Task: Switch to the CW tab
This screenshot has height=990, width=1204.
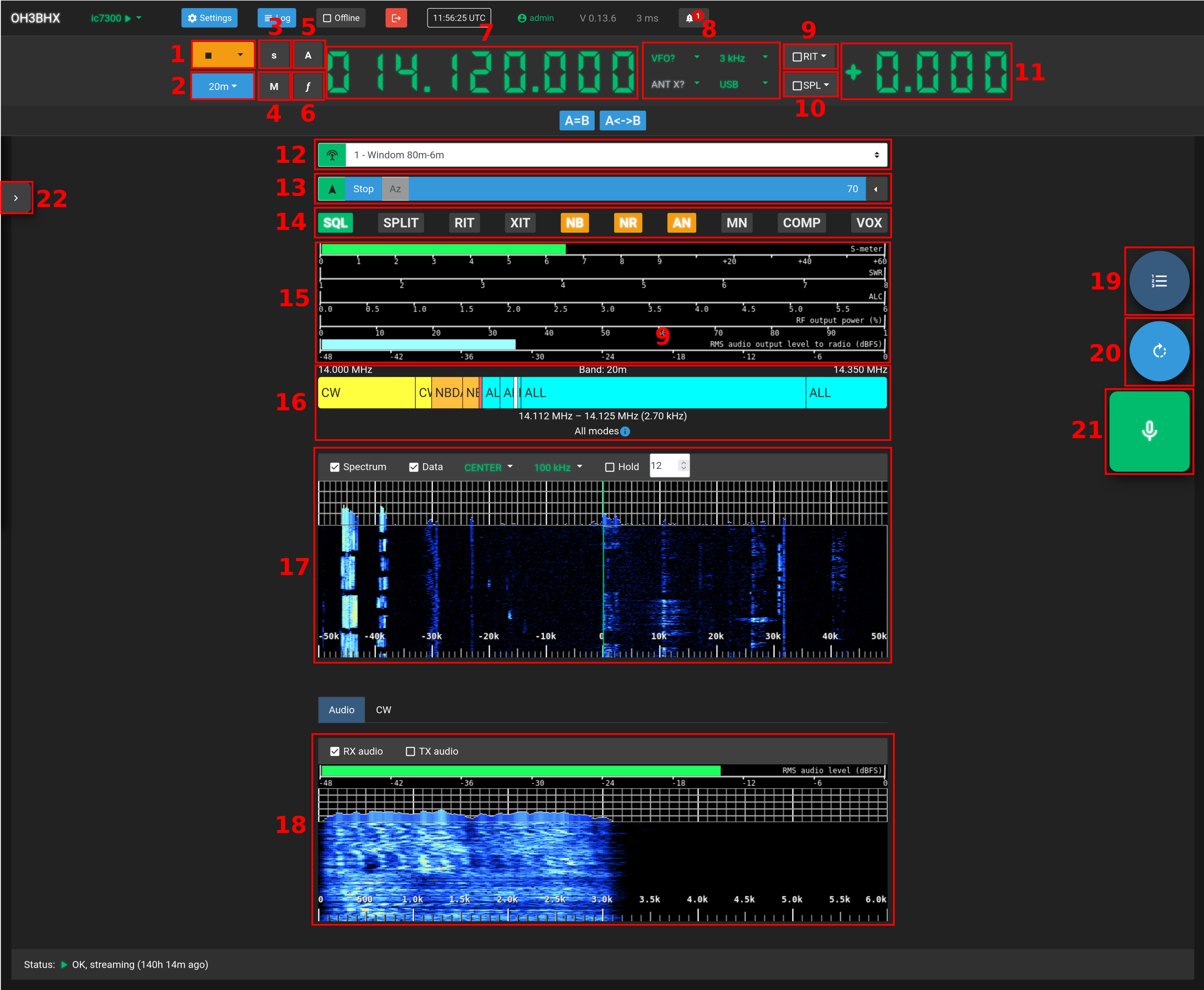Action: [384, 710]
